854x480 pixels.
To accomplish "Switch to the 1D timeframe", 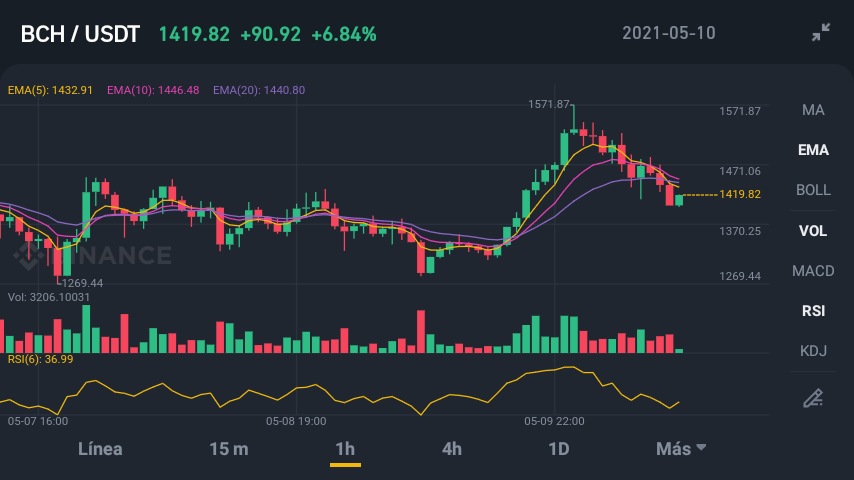I will click(x=559, y=449).
